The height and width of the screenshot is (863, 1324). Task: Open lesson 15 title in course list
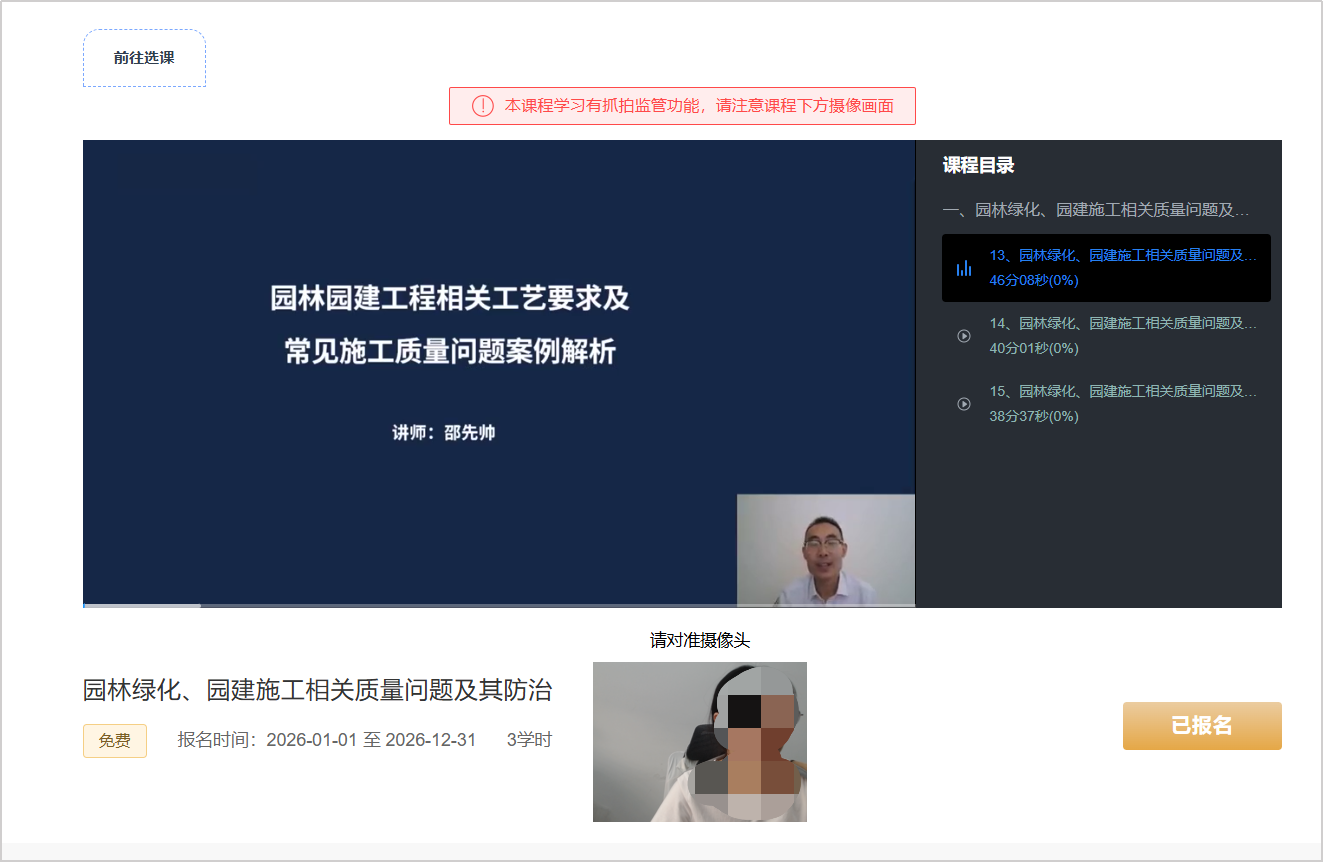click(x=1123, y=391)
